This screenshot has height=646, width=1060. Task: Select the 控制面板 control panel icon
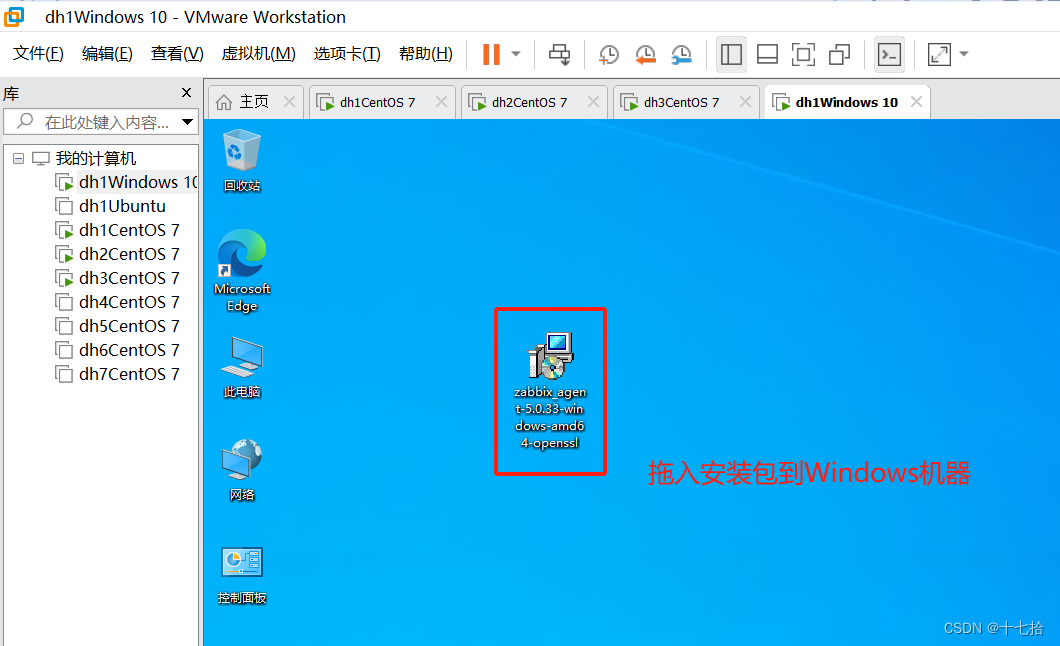pyautogui.click(x=242, y=574)
